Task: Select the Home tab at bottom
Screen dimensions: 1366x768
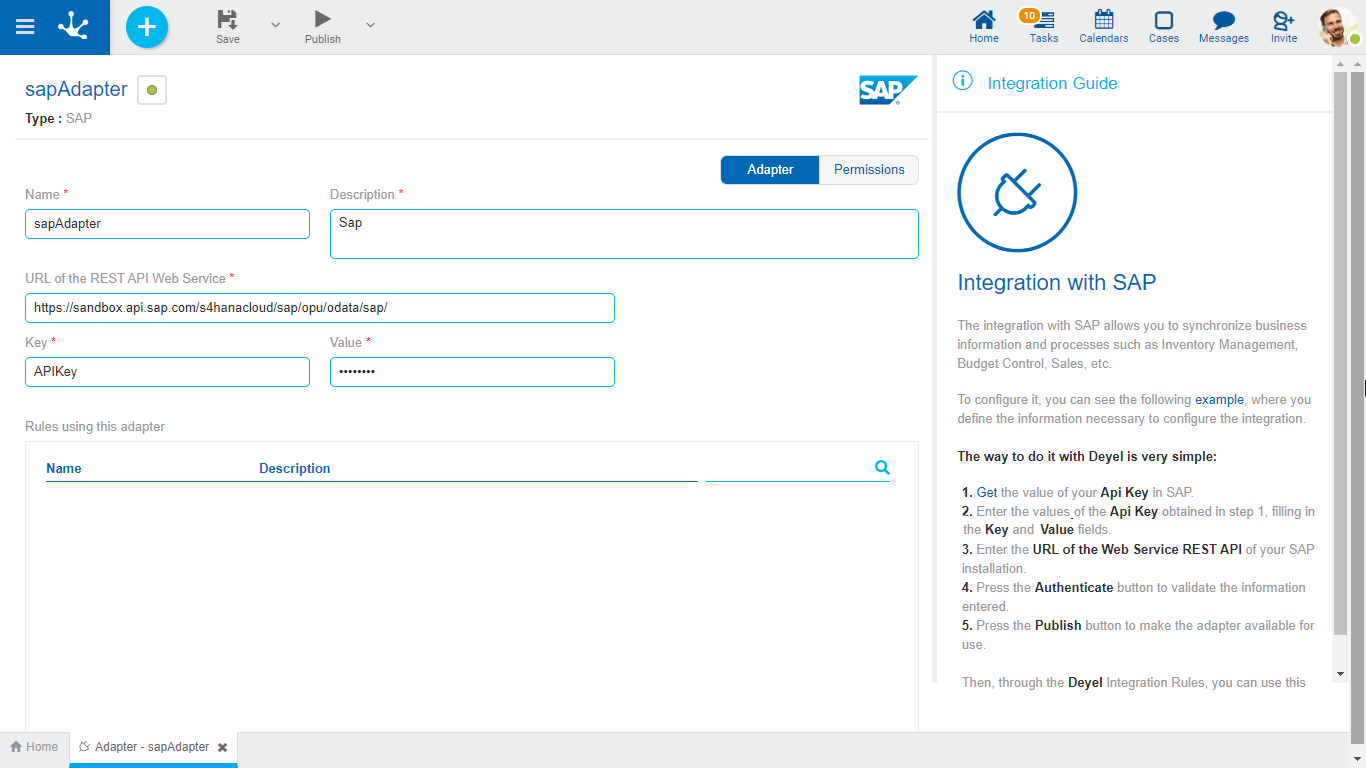Action: pyautogui.click(x=34, y=747)
